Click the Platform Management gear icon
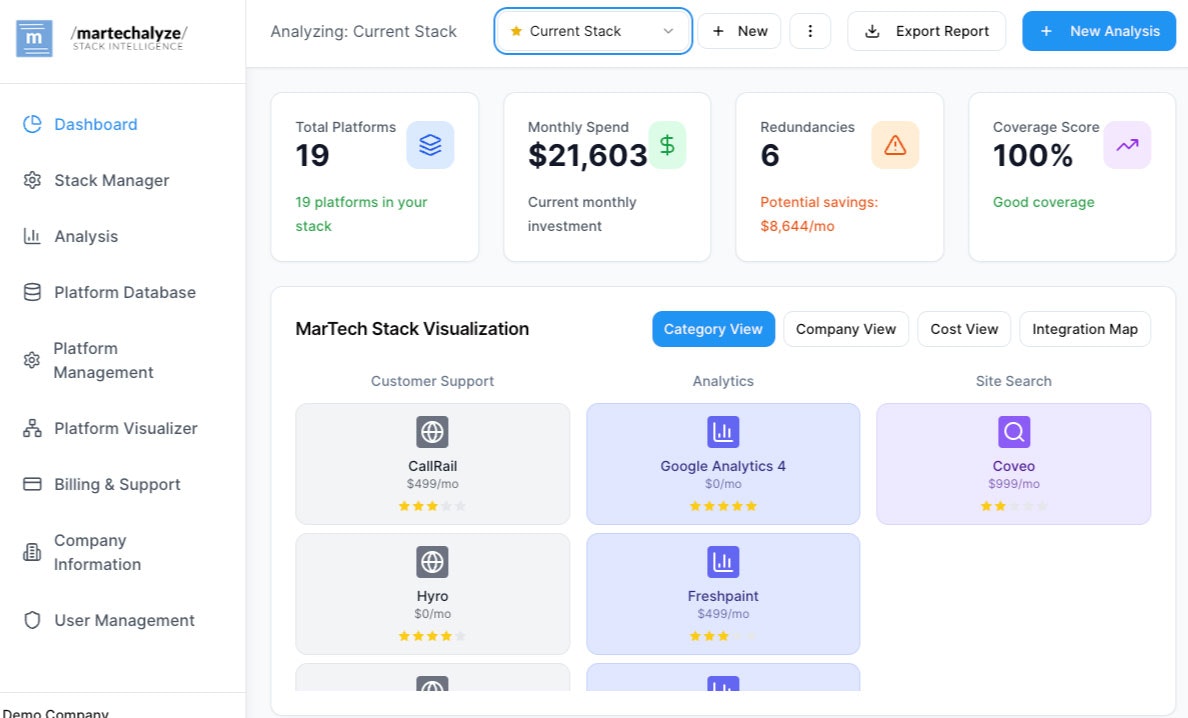Viewport: 1188px width, 718px height. pyautogui.click(x=32, y=361)
